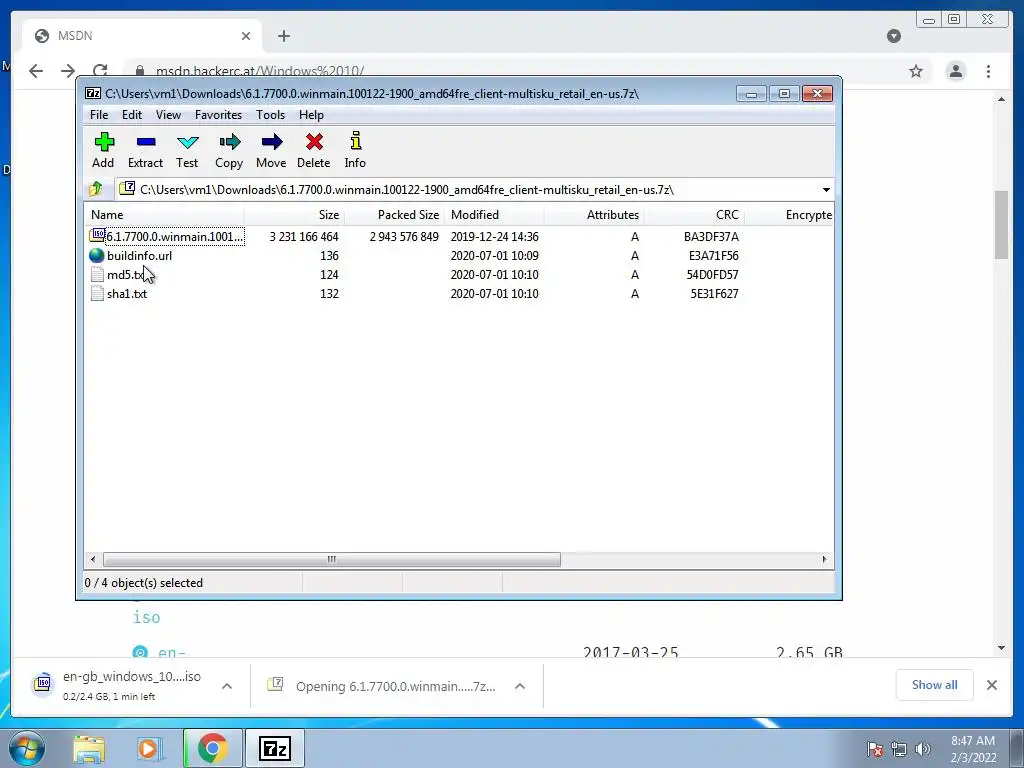Click horizontal scrollbar left arrow
The image size is (1024, 768).
(x=93, y=560)
